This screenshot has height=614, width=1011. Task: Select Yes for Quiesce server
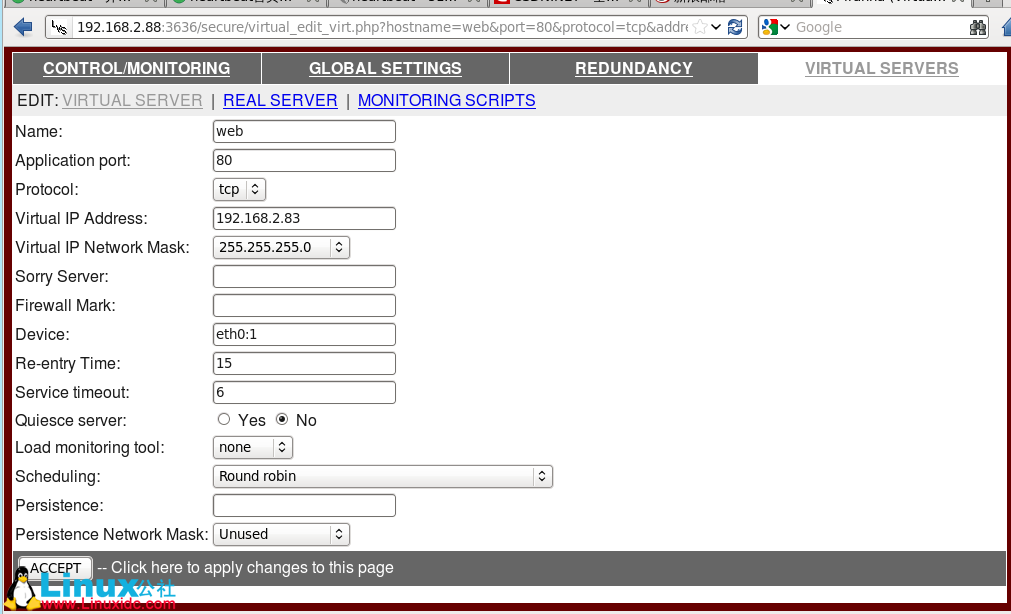point(224,420)
